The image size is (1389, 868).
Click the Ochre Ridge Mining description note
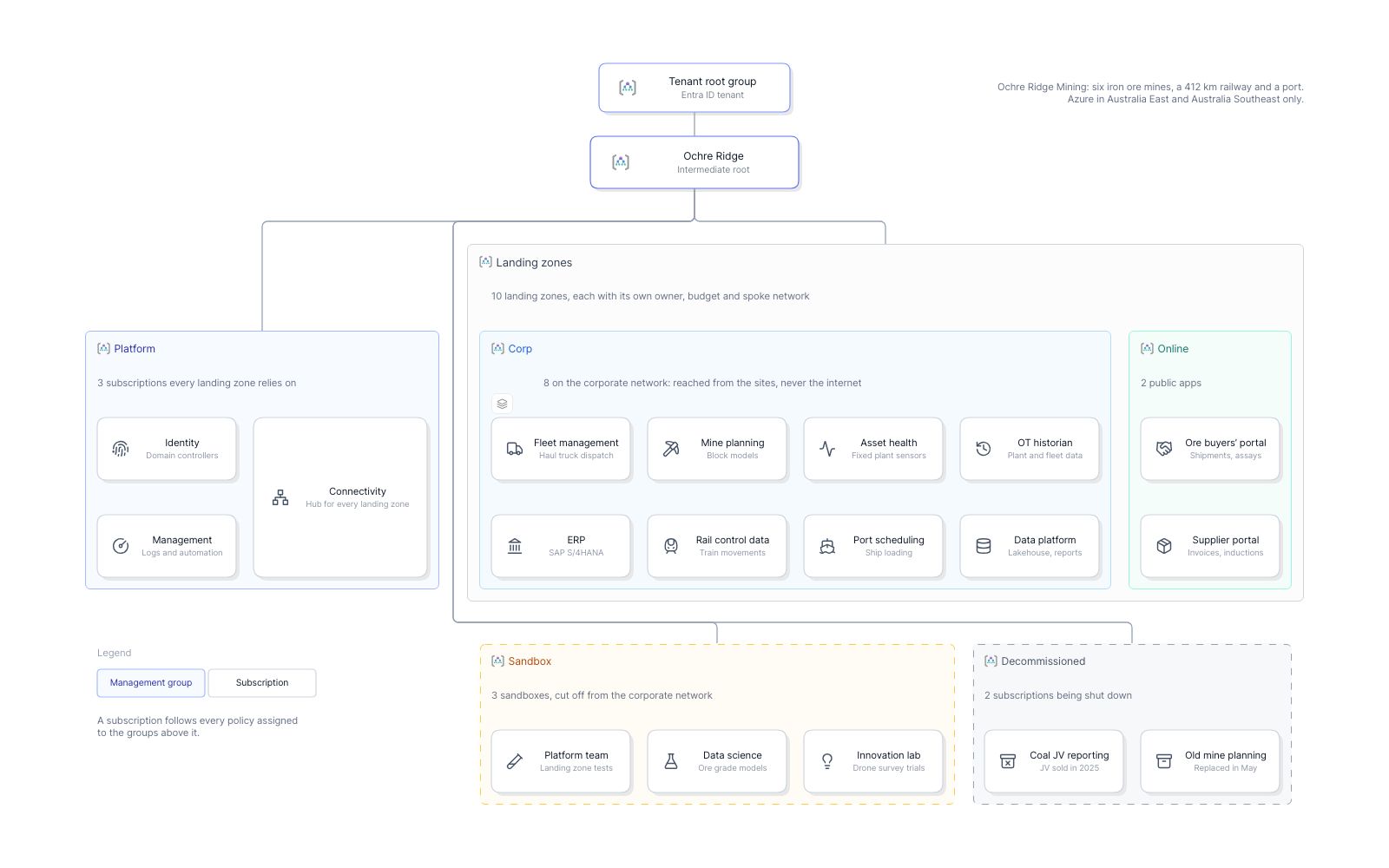click(x=1150, y=93)
